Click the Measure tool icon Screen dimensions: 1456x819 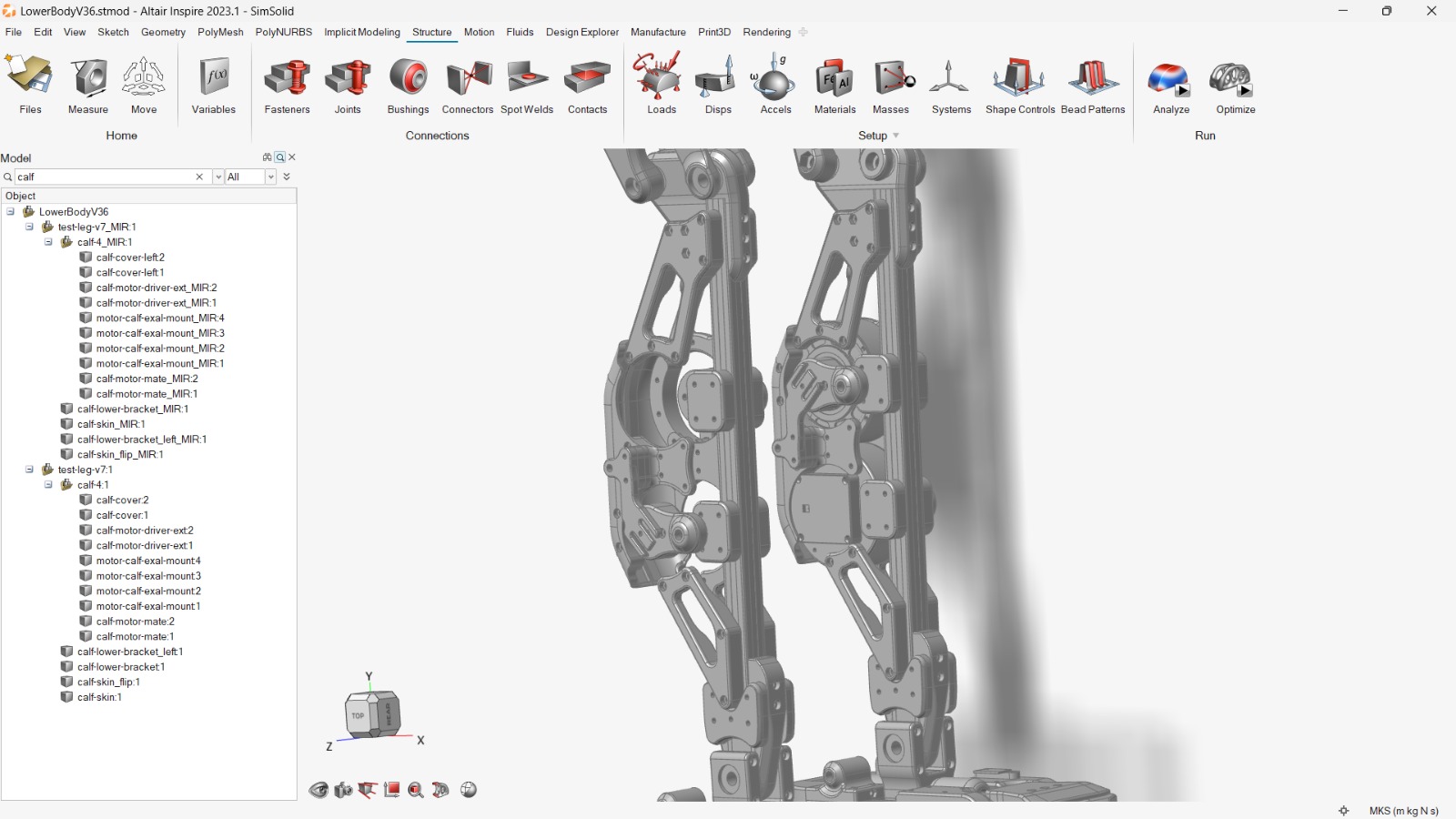88,80
